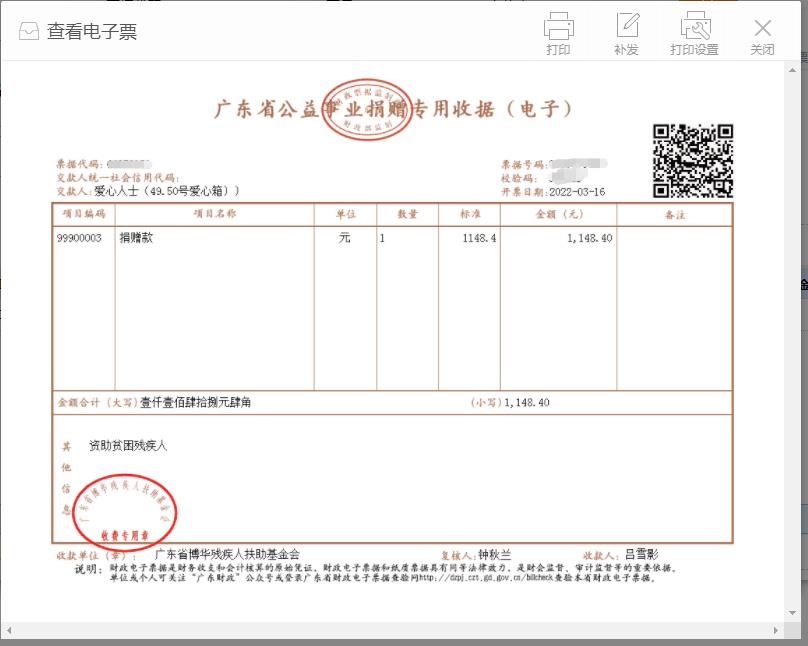
Task: Click the horizontal scrollbar right arrow
Action: (x=774, y=630)
